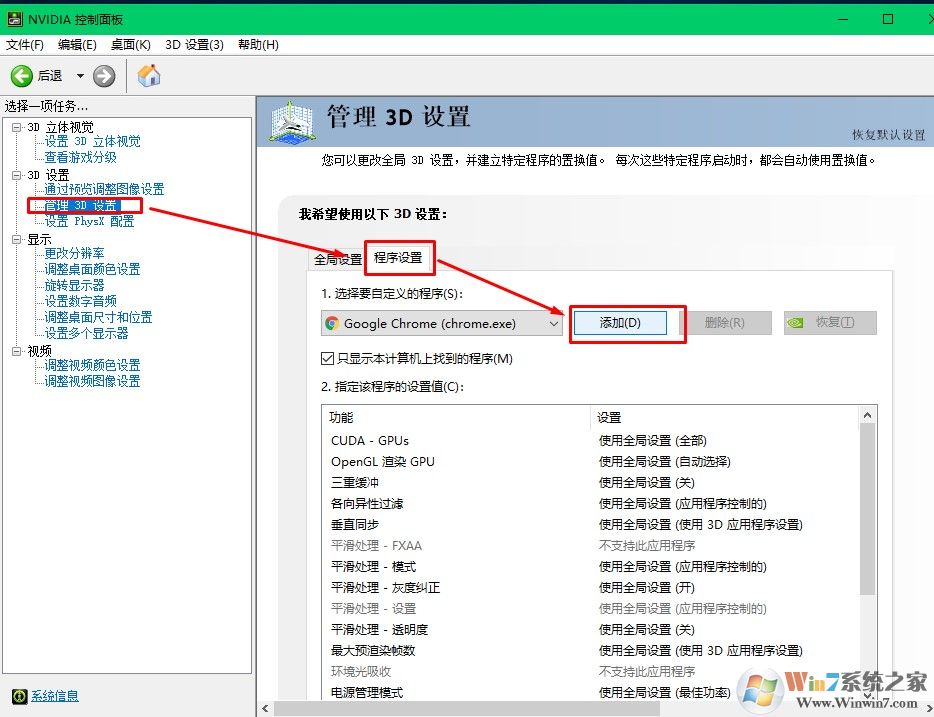
Task: Click the Forward arrow icon
Action: [x=104, y=76]
